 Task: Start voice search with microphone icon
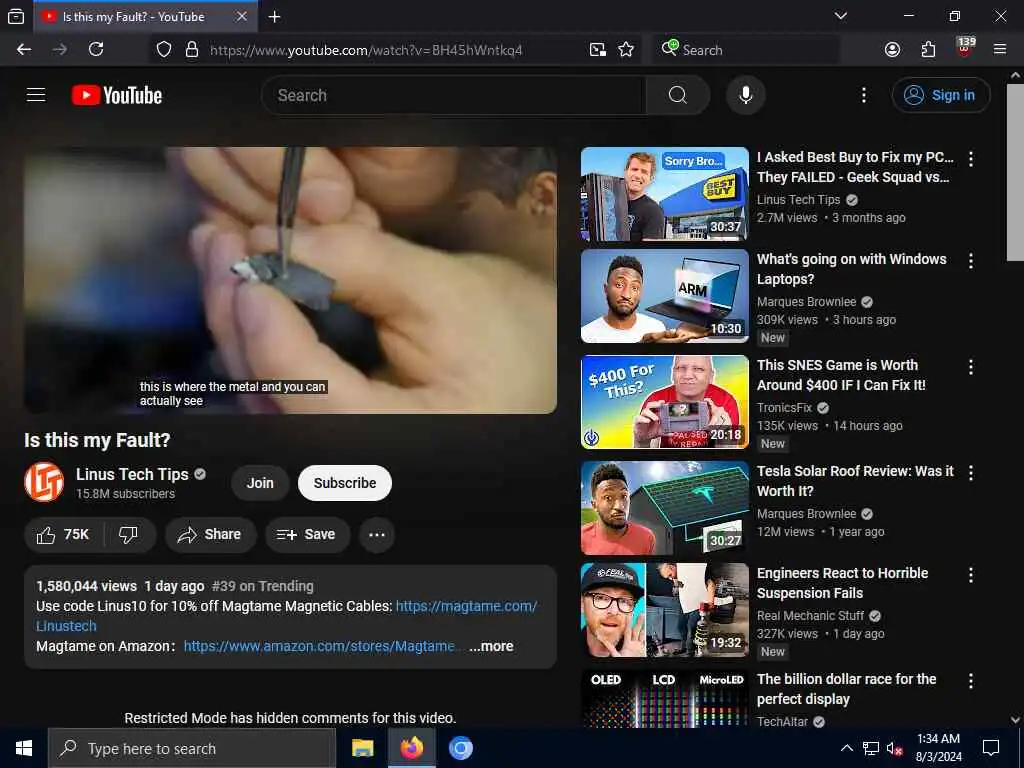(x=745, y=95)
